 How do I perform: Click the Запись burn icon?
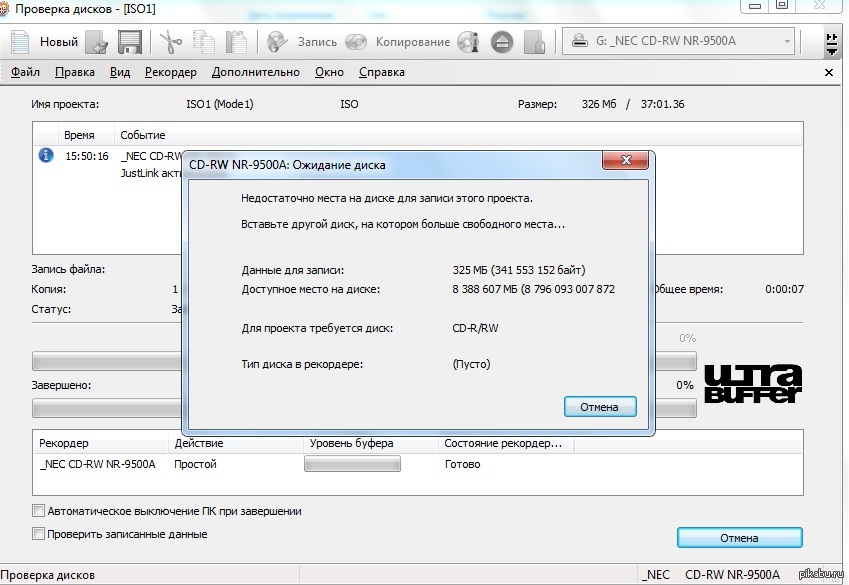pos(279,42)
